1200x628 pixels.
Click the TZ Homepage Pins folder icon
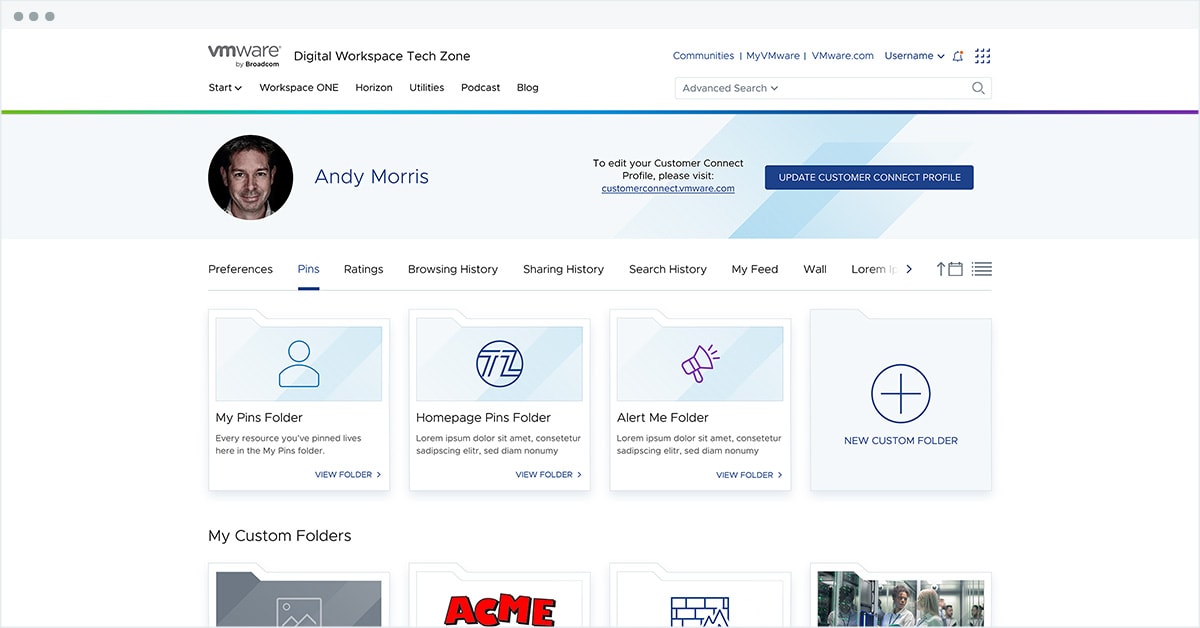499,364
